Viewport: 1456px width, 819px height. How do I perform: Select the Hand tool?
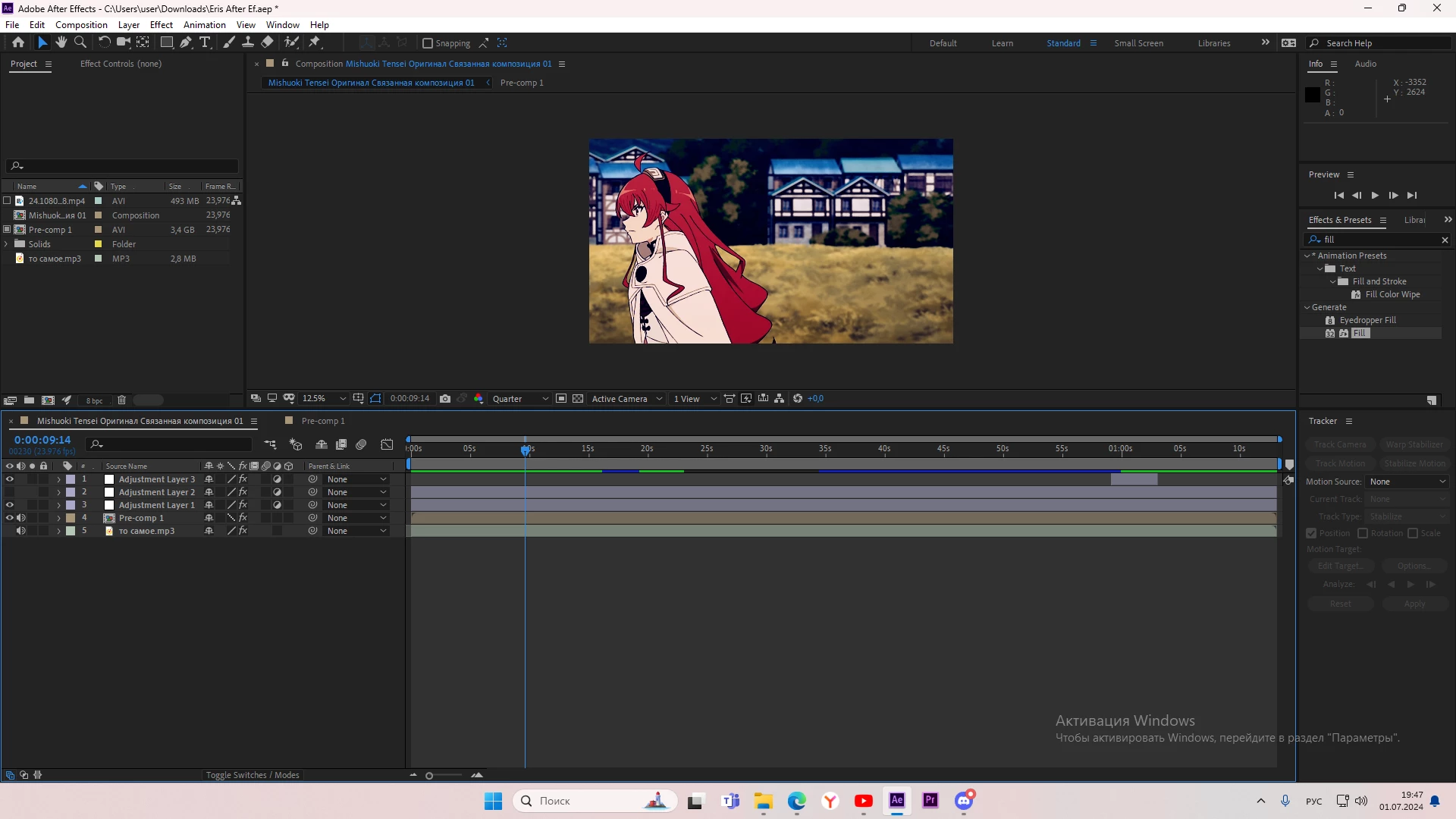coord(61,42)
